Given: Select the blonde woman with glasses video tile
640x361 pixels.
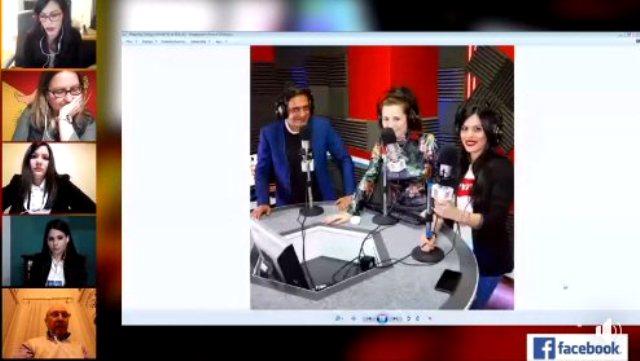Looking at the screenshot, I should 49,106.
